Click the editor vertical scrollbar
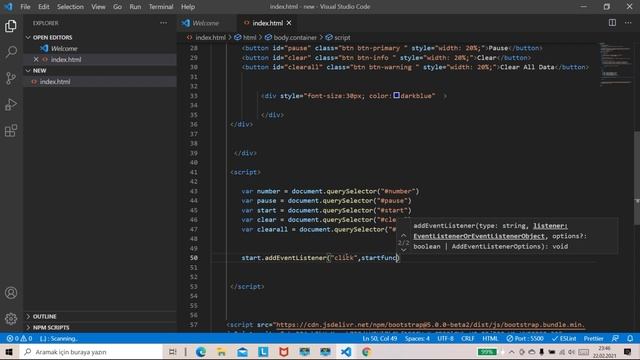Image resolution: width=640 pixels, height=360 pixels. point(637,178)
